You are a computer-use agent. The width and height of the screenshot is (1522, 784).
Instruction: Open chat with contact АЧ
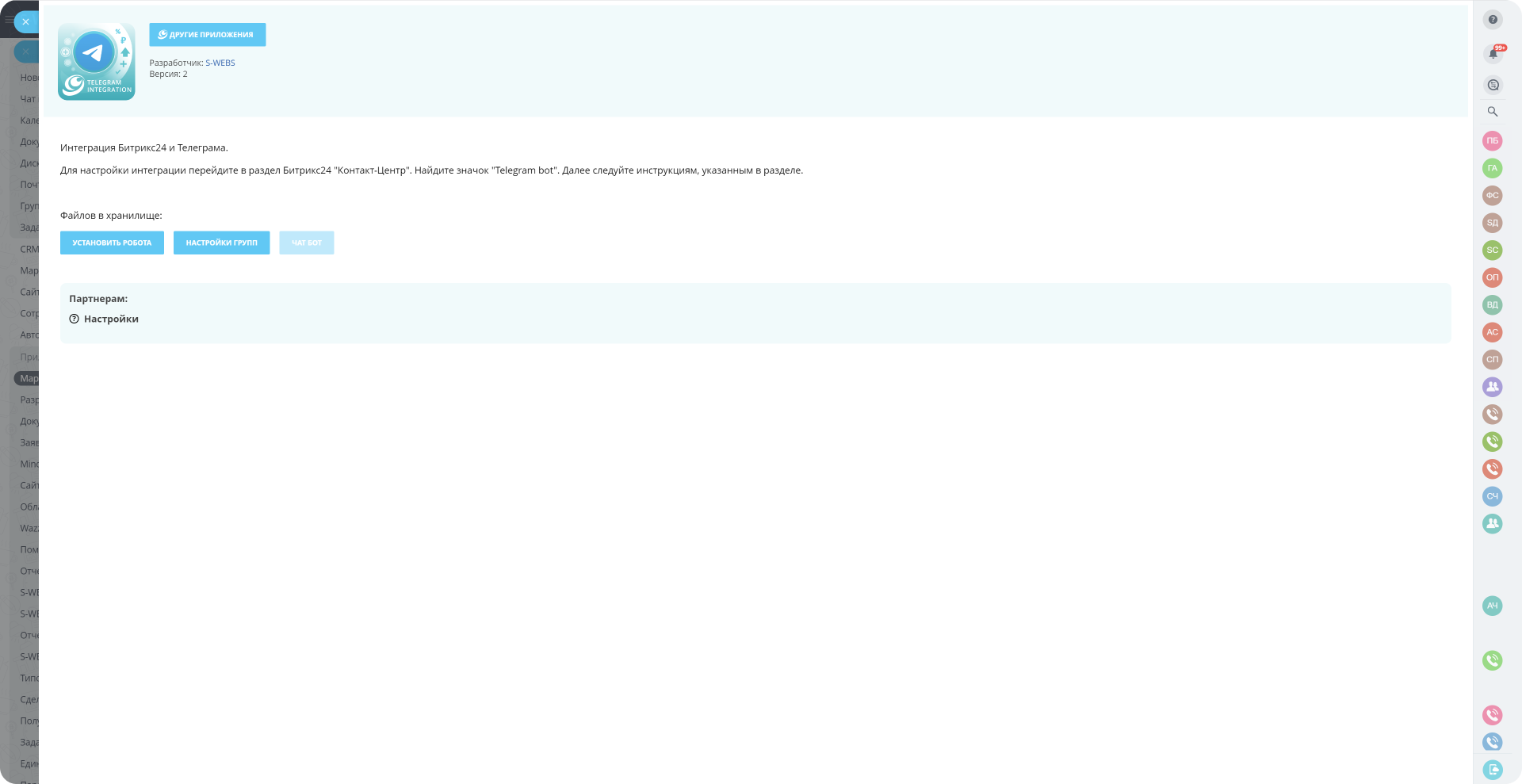click(x=1493, y=606)
